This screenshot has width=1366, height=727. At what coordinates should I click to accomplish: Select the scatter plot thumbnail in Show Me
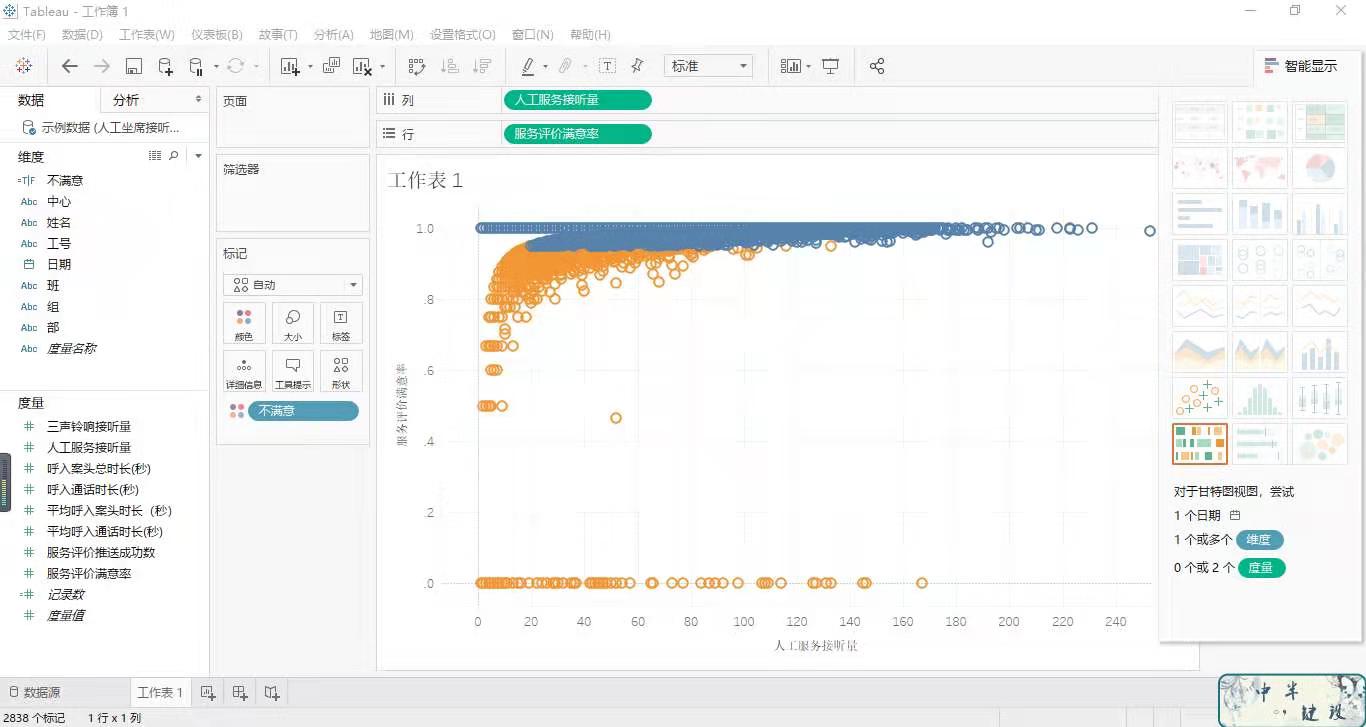coord(1199,398)
